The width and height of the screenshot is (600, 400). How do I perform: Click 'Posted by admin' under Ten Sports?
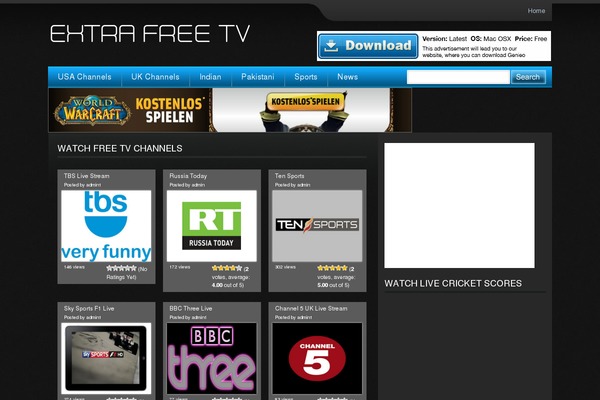tap(292, 185)
